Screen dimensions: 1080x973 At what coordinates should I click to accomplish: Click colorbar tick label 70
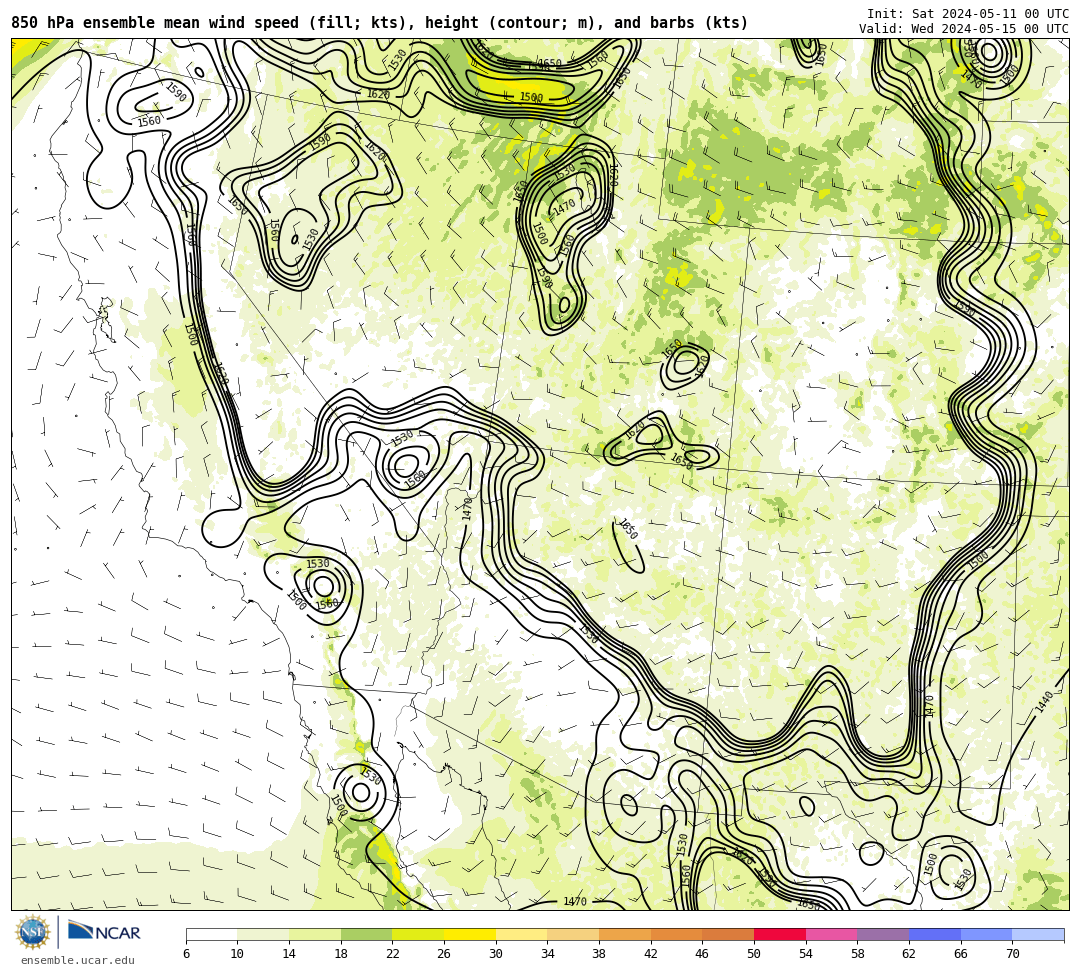[x=1012, y=954]
